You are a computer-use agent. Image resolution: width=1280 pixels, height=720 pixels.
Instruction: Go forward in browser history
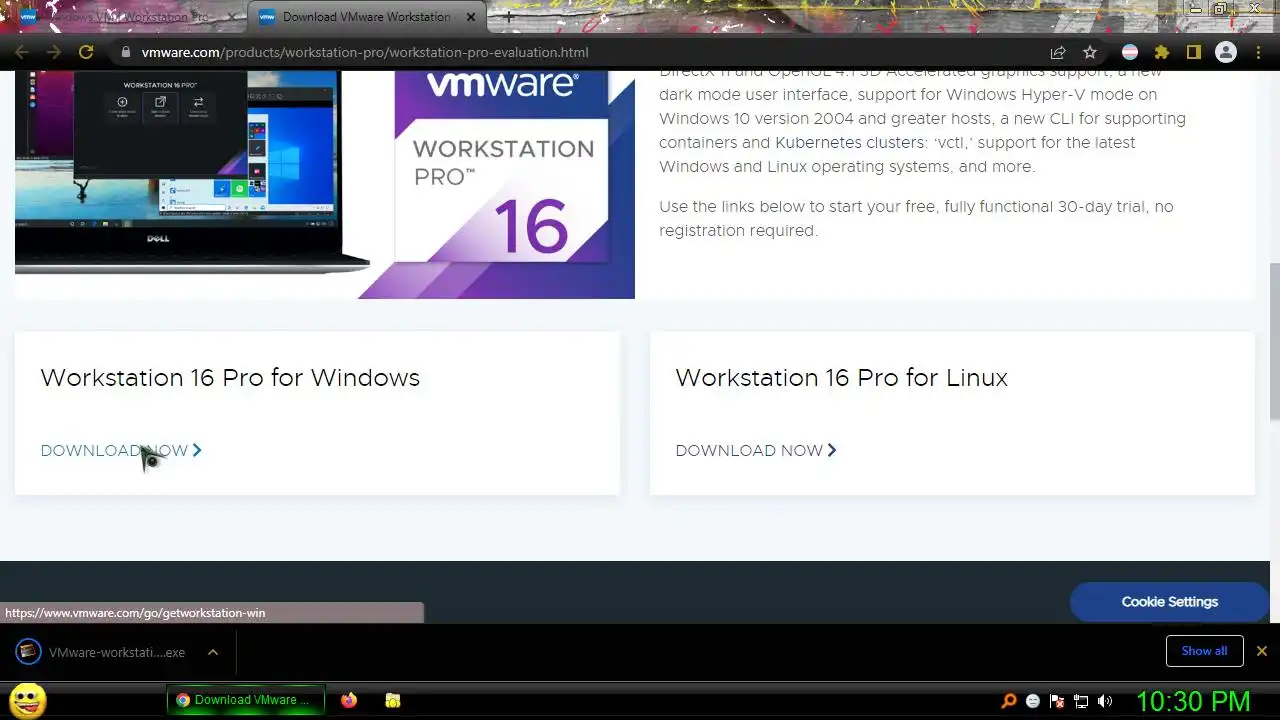click(x=54, y=52)
